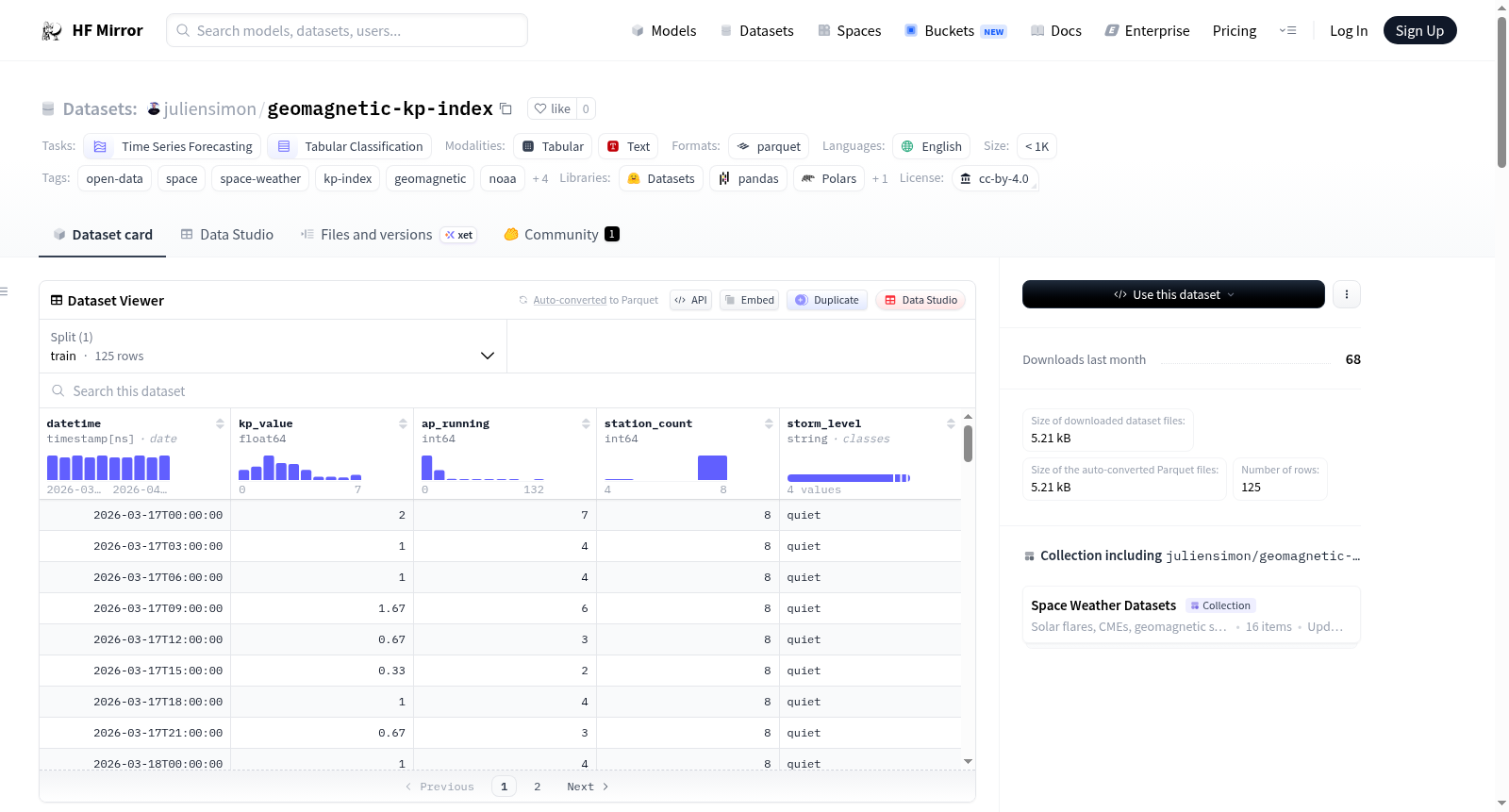This screenshot has width=1509, height=812.
Task: Open the cc-by-4.0 license tag
Action: tap(995, 178)
